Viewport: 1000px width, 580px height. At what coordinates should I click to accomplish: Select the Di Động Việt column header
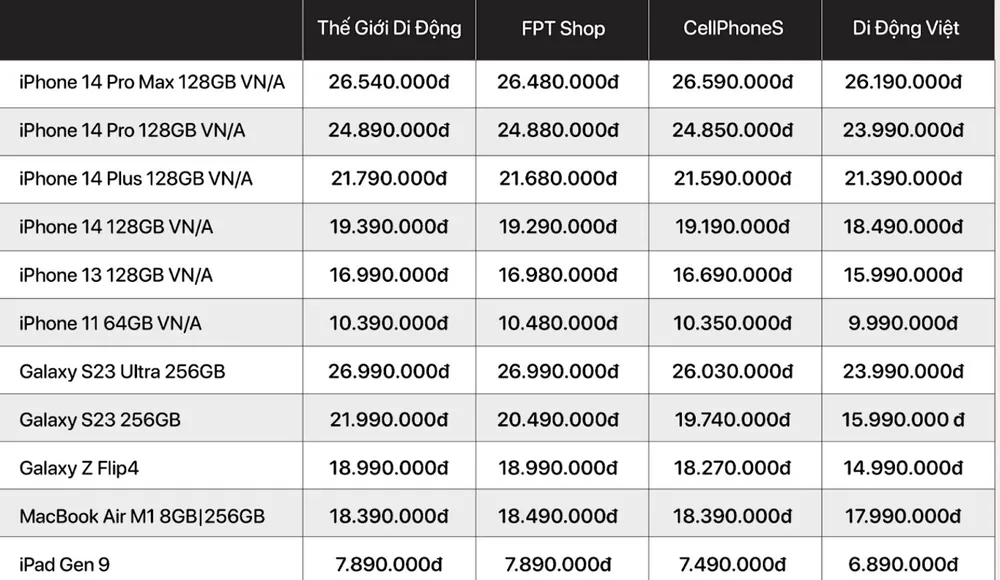click(906, 28)
